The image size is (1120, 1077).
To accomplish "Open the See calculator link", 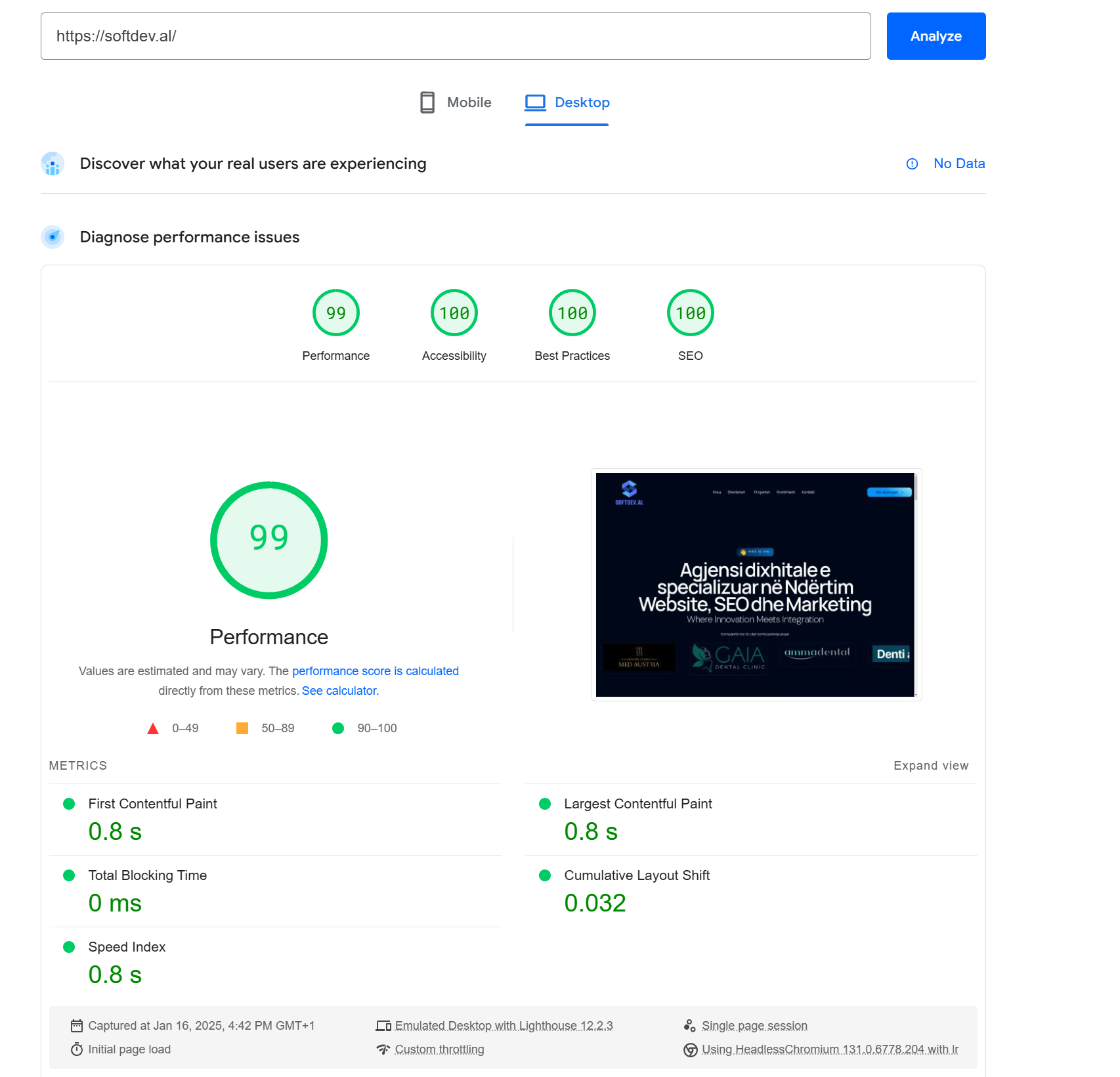I will click(x=340, y=691).
